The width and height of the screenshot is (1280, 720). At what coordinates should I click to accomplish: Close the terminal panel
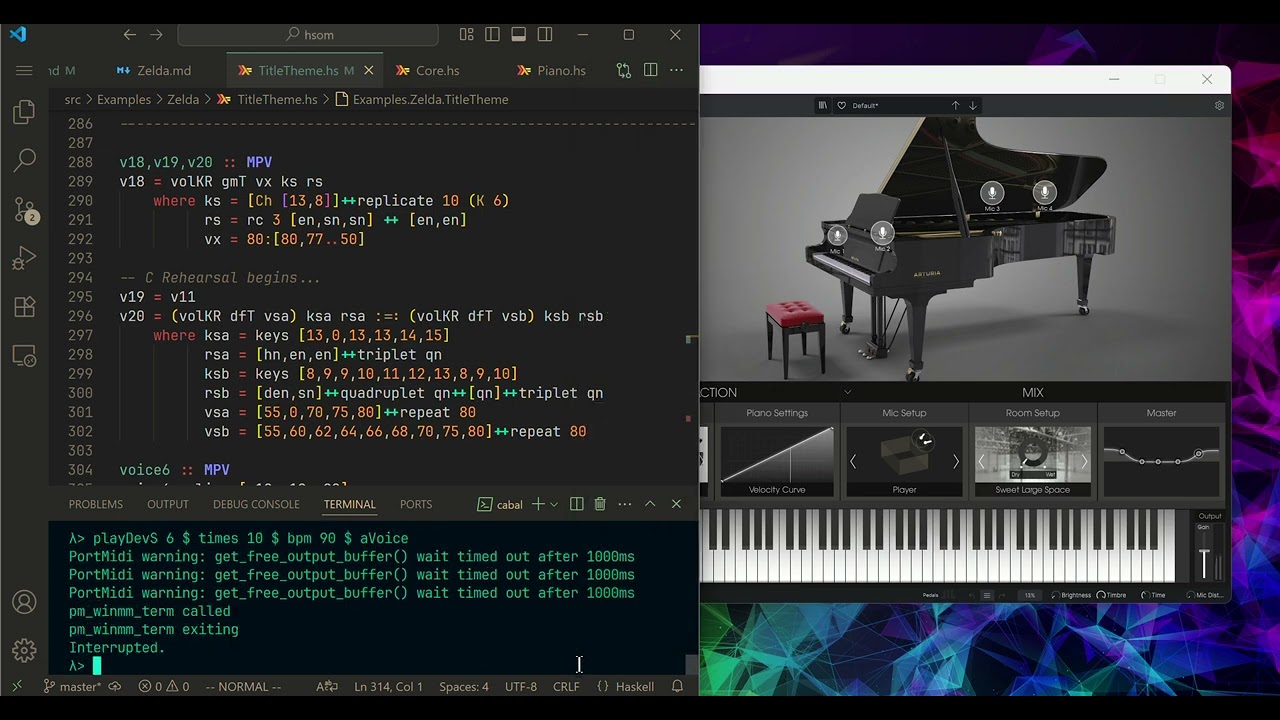point(676,504)
